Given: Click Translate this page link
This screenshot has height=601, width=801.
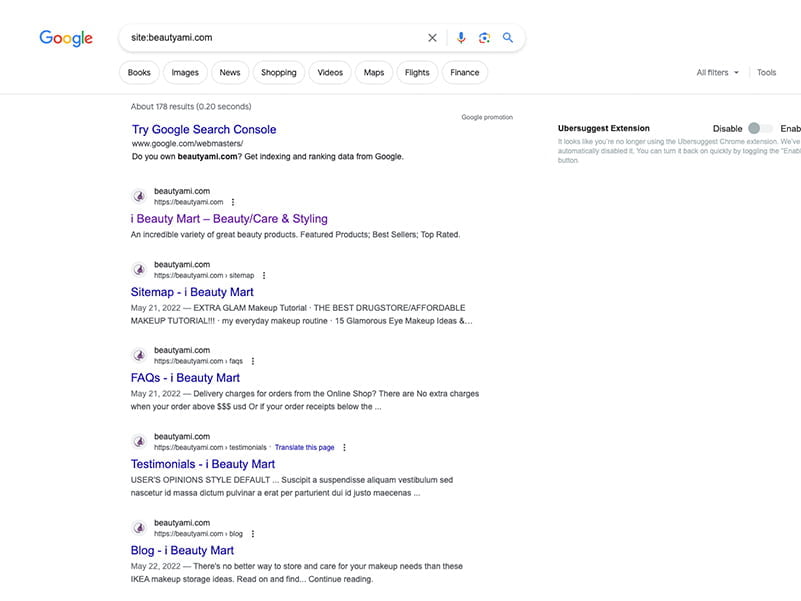Looking at the screenshot, I should tap(304, 447).
